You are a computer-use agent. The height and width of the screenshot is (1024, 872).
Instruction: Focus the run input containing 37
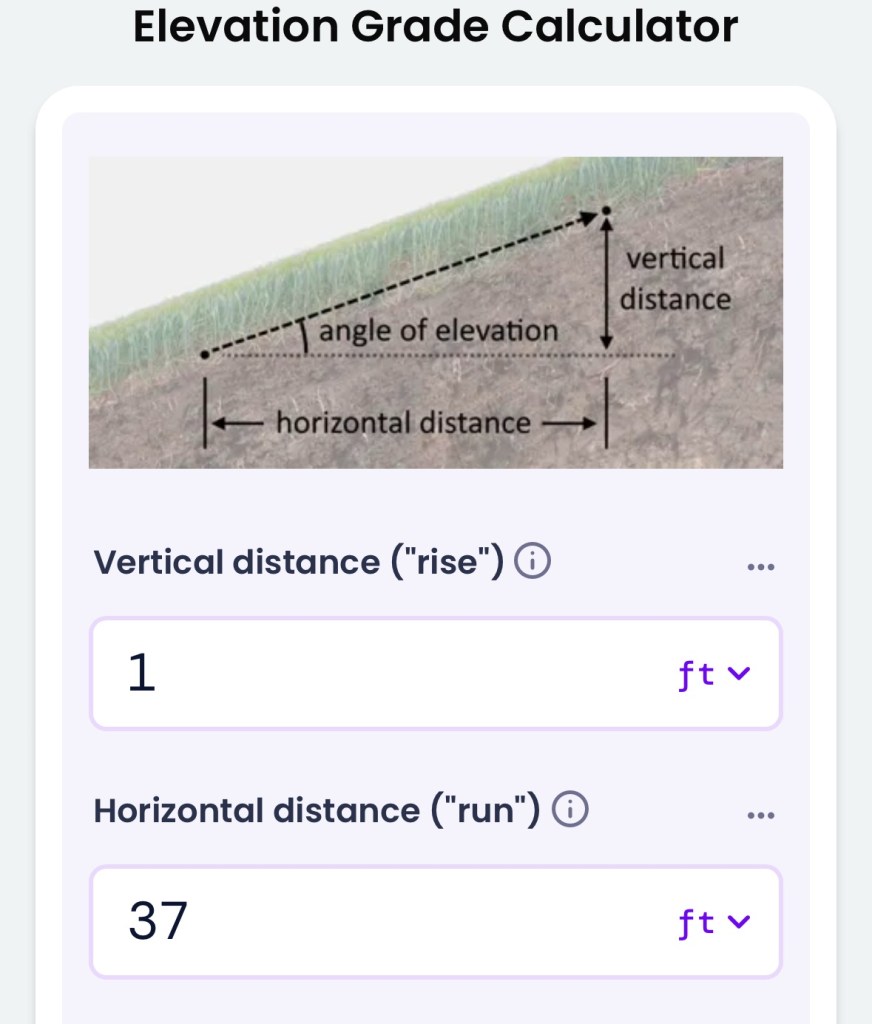(380, 922)
